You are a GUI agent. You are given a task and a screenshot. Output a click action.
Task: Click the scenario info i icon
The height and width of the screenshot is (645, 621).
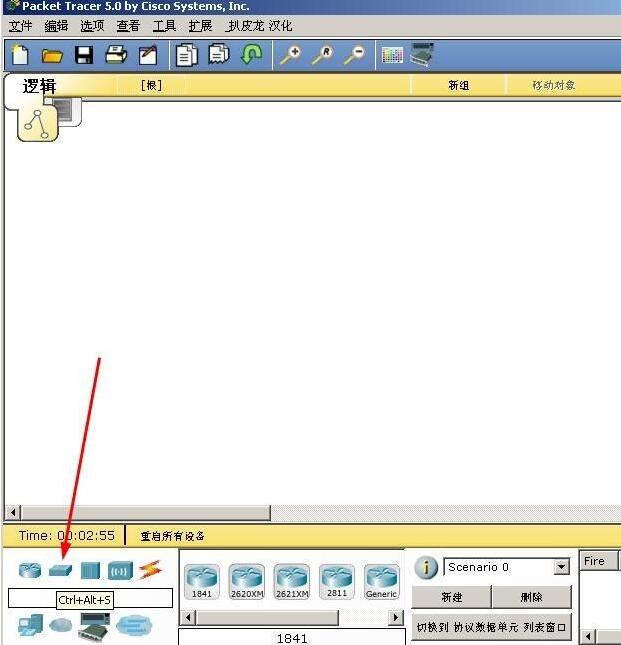pyautogui.click(x=426, y=567)
